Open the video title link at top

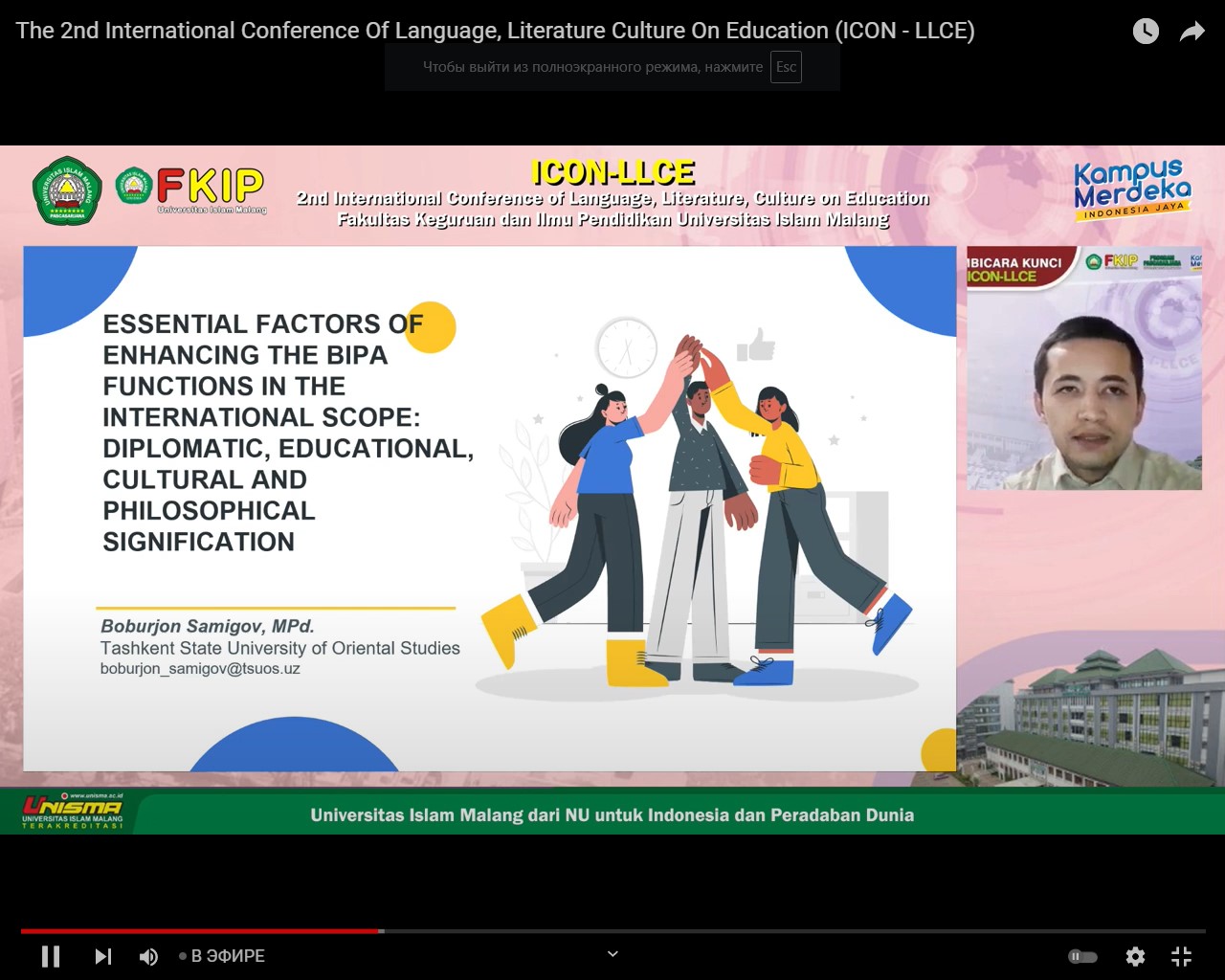click(x=495, y=31)
